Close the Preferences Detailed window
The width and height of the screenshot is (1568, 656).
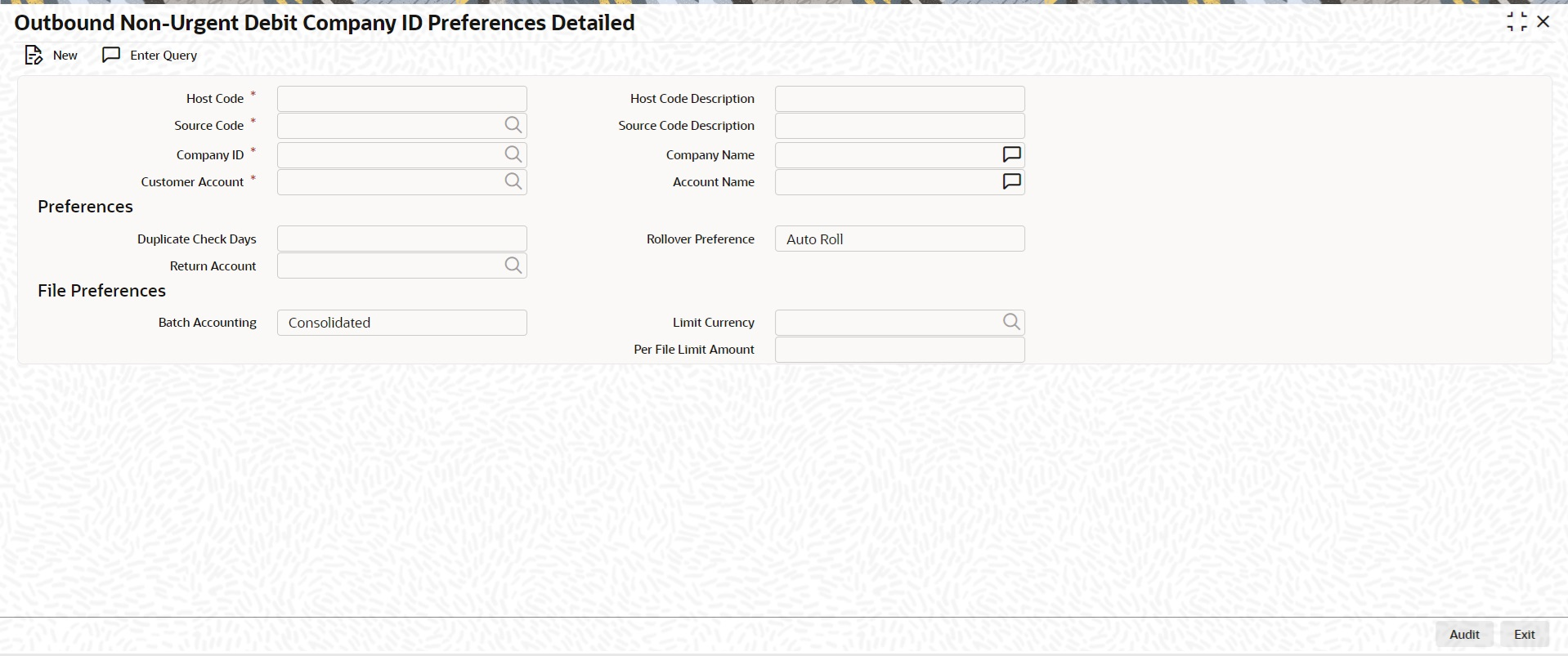click(x=1543, y=22)
